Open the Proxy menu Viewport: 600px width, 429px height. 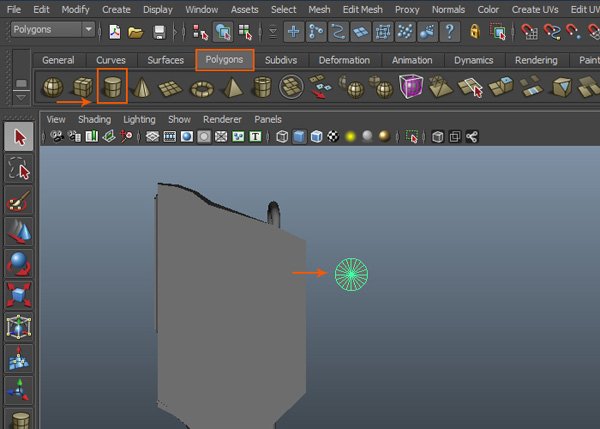407,9
